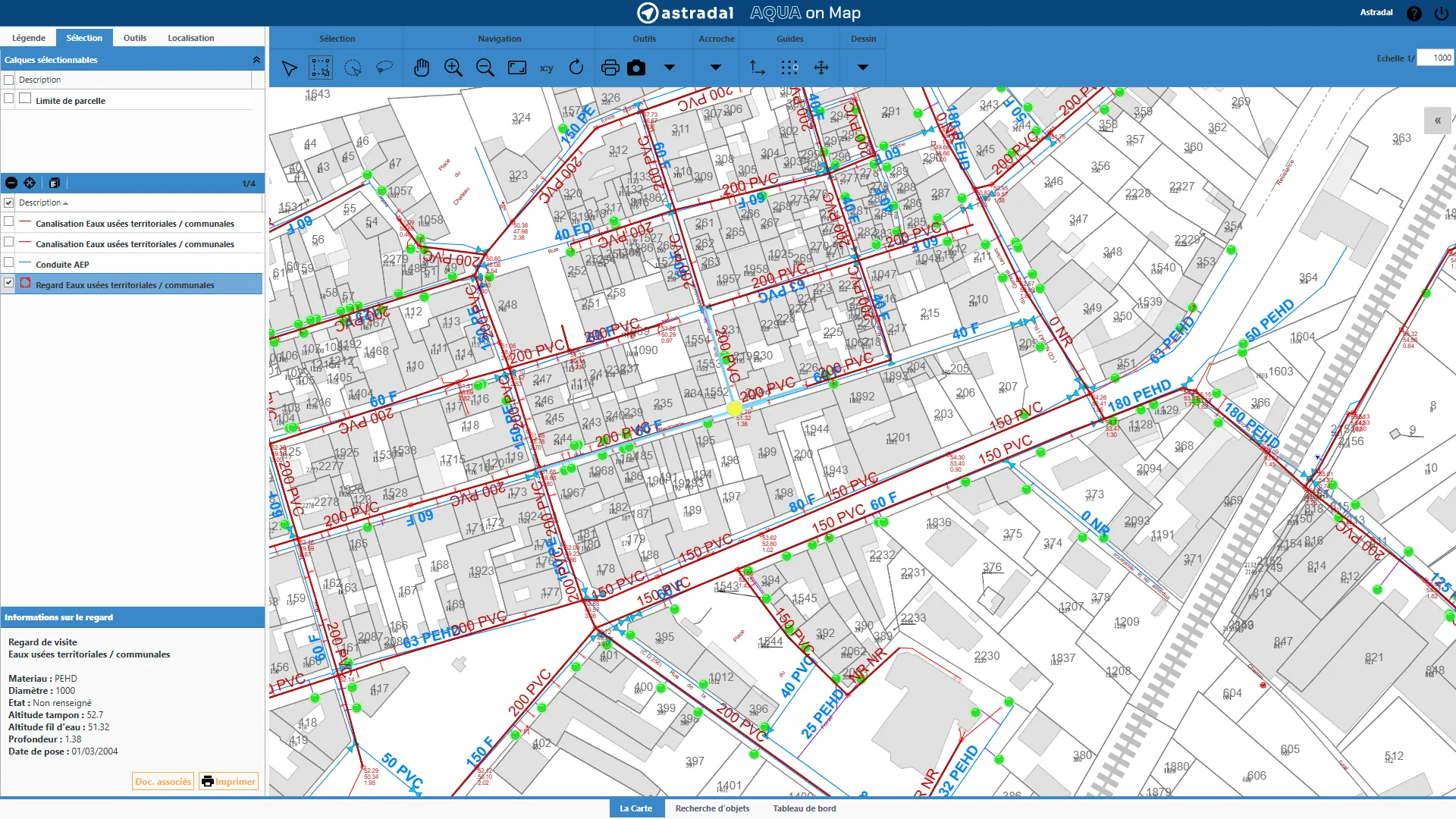Viewport: 1456px width, 819px height.
Task: Click the refresh map icon
Action: click(x=576, y=68)
